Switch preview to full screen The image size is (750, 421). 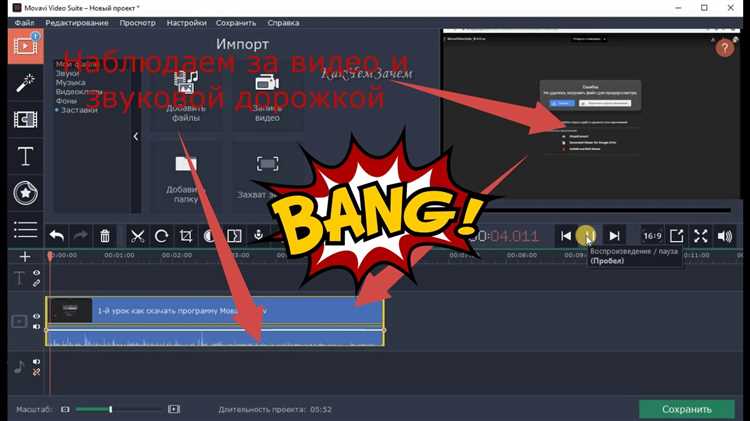pyautogui.click(x=701, y=236)
